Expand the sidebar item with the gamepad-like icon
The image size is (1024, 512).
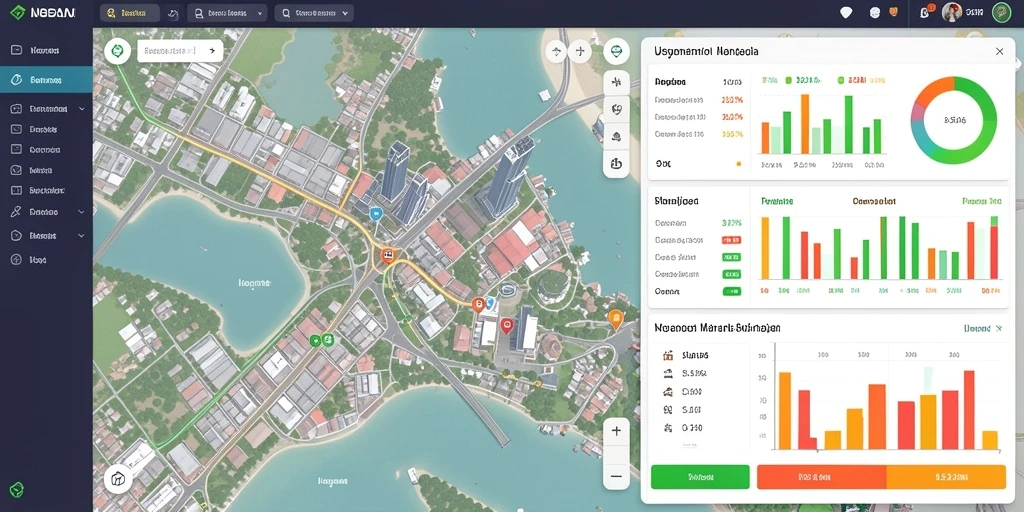[x=46, y=109]
